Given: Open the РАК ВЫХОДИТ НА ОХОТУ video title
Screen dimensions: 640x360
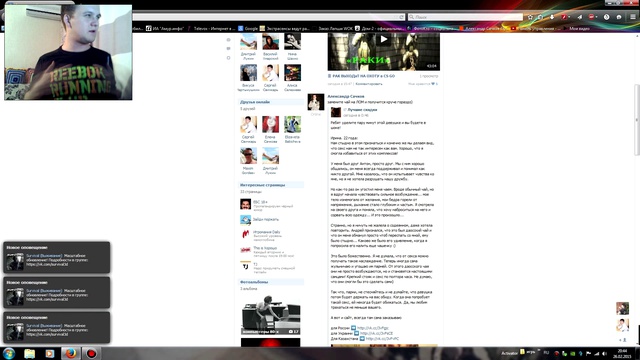Looking at the screenshot, I should click(x=363, y=76).
